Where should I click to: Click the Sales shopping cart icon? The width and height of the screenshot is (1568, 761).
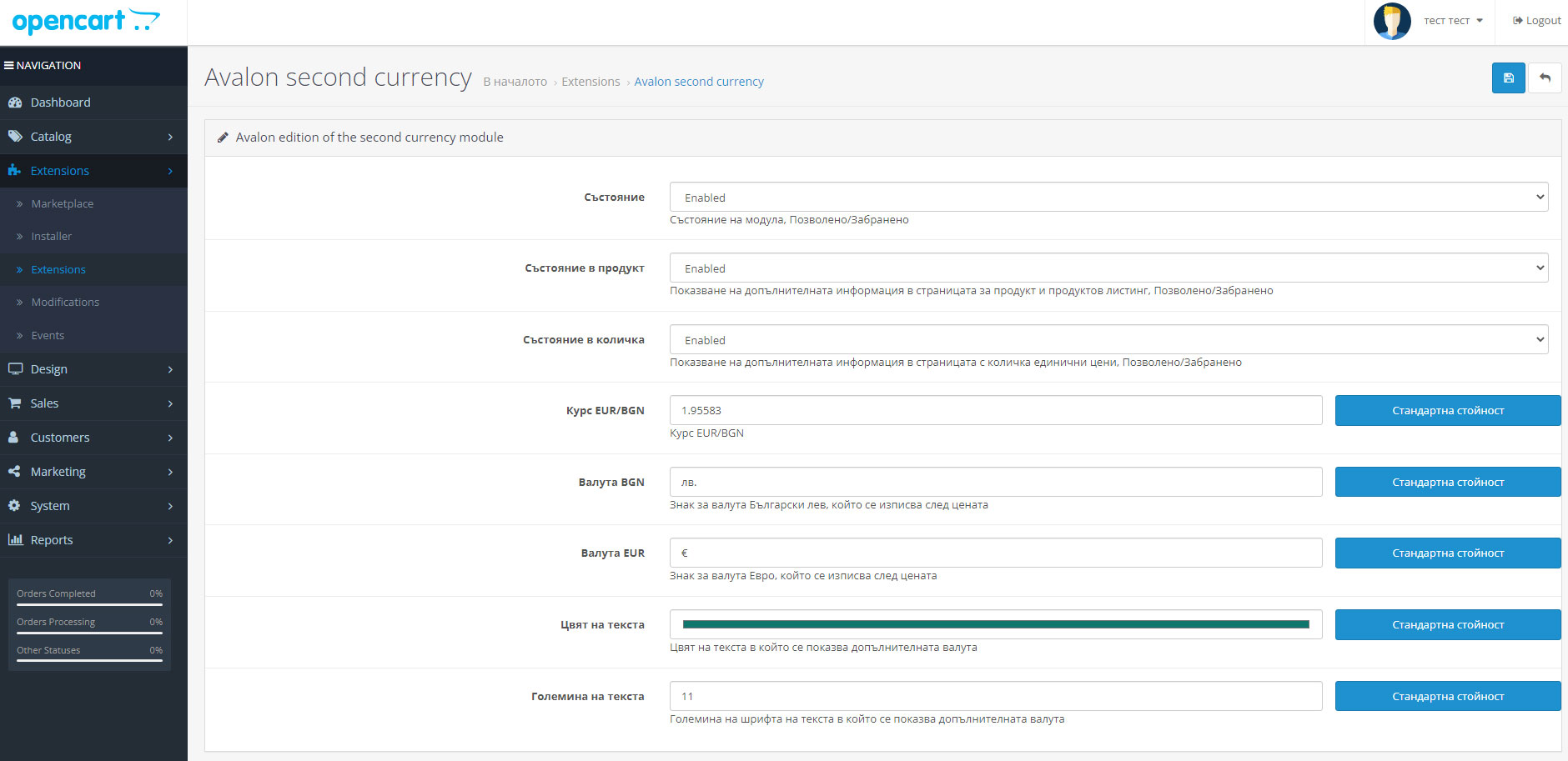point(15,403)
